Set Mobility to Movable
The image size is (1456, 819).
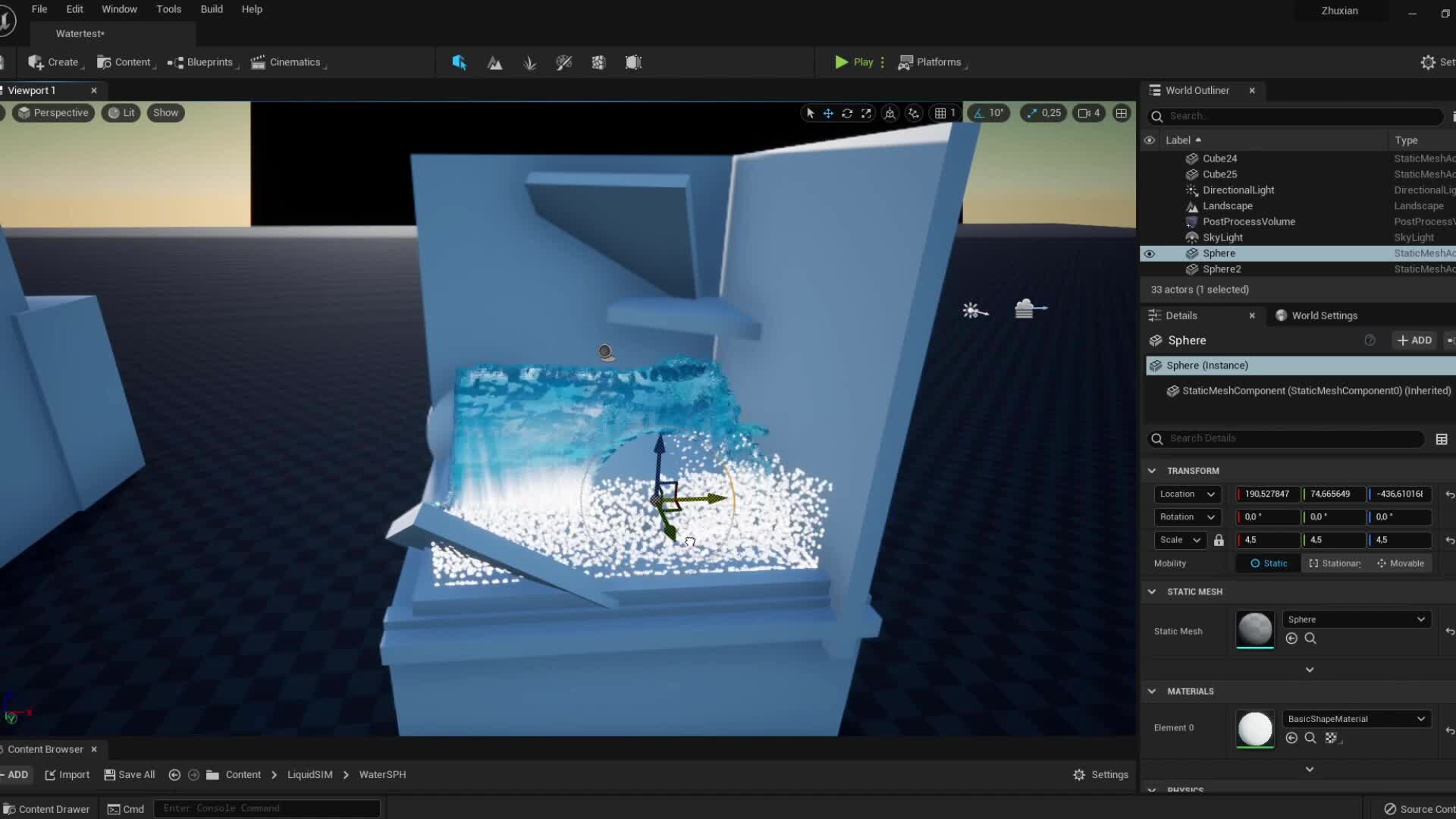coord(1401,563)
